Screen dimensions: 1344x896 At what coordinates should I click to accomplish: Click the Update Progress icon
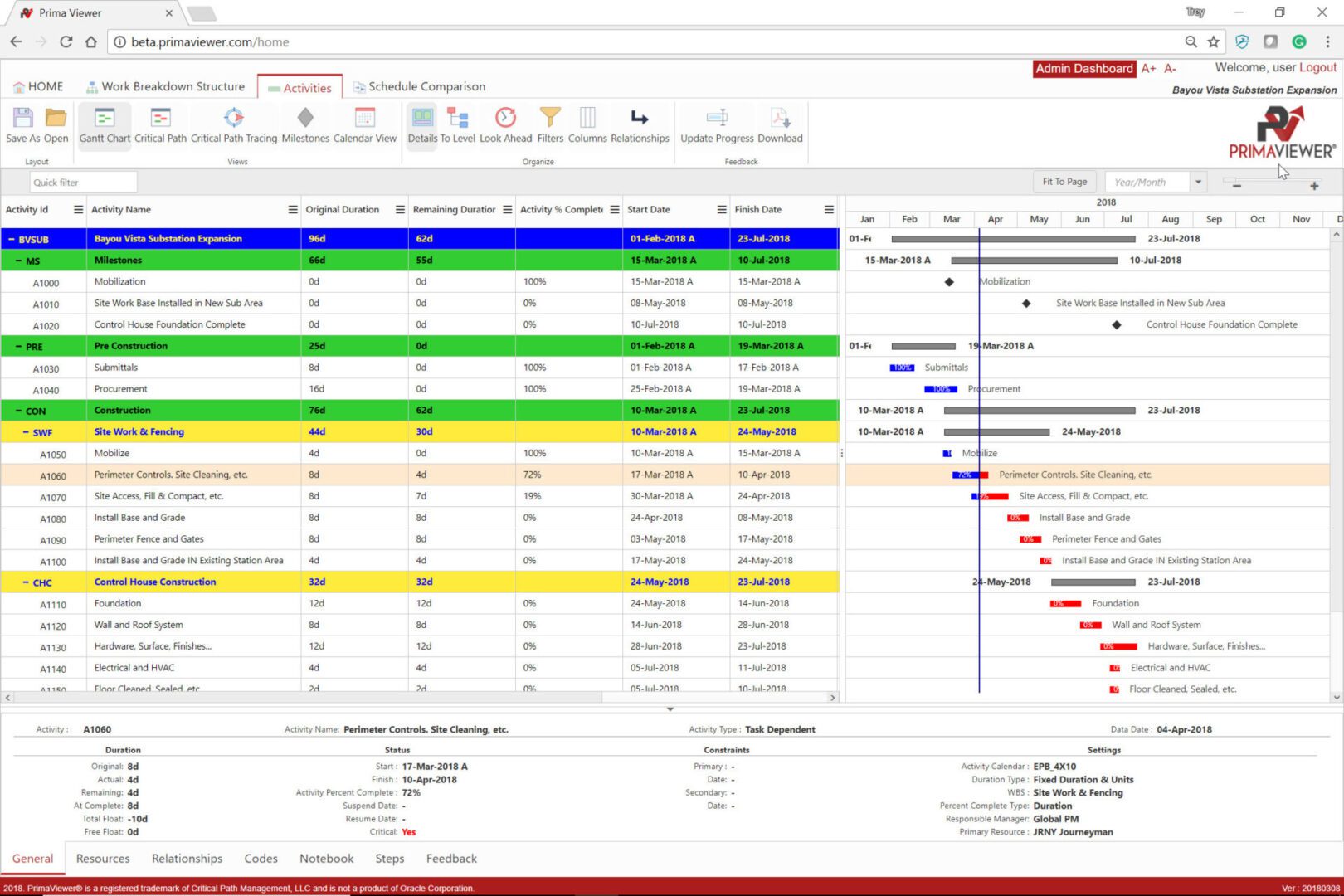click(x=717, y=118)
